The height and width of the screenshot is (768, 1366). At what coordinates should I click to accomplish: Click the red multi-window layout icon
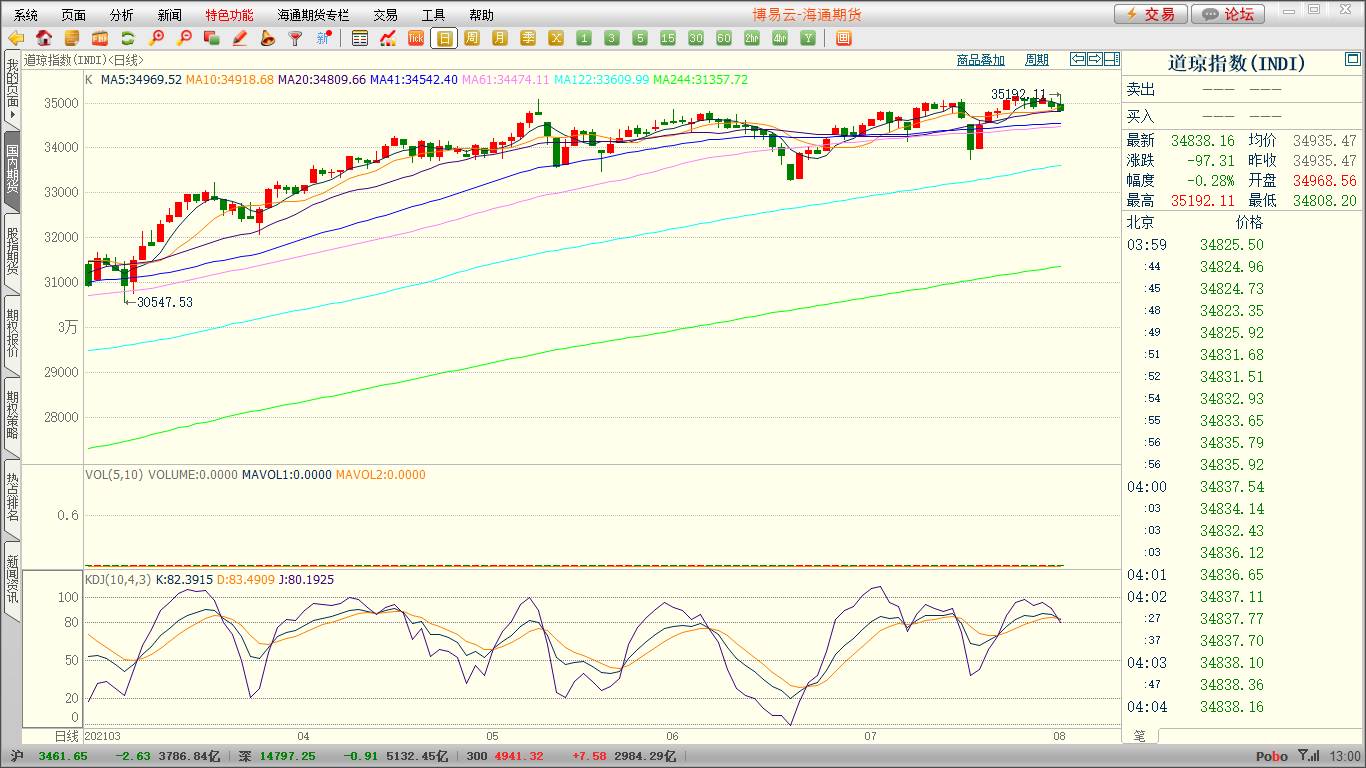pyautogui.click(x=844, y=38)
